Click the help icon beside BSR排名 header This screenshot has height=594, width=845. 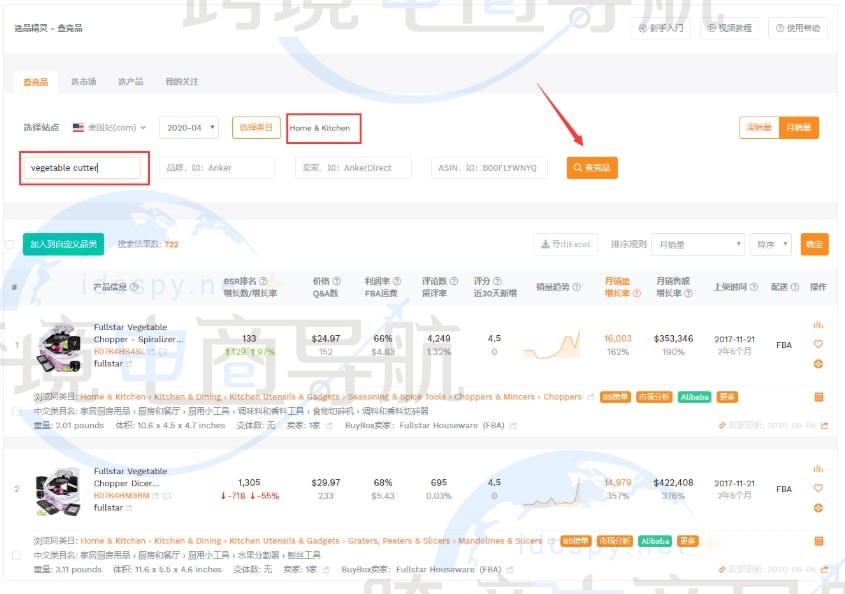pyautogui.click(x=263, y=281)
